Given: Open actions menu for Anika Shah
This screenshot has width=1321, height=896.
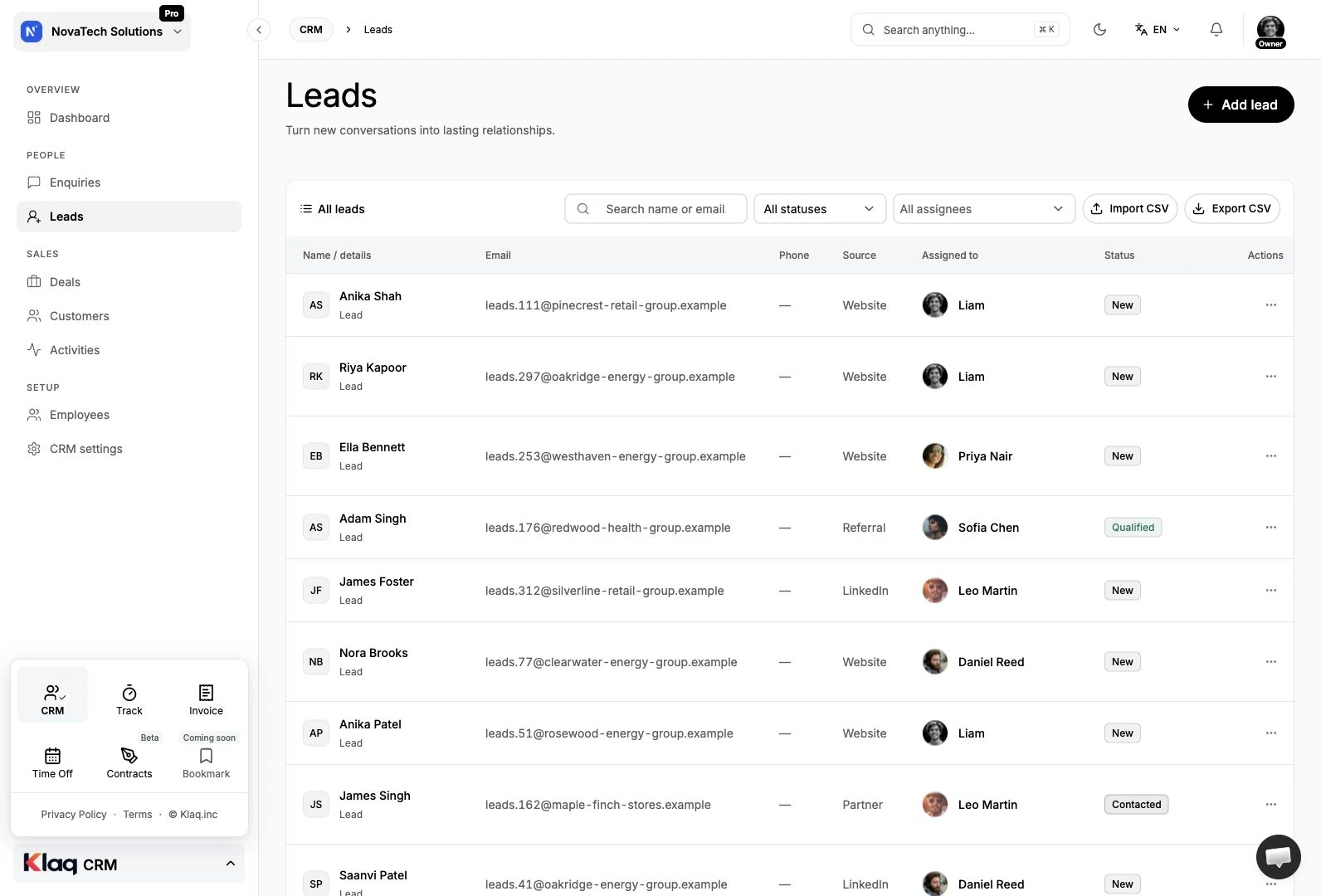Looking at the screenshot, I should coord(1270,305).
